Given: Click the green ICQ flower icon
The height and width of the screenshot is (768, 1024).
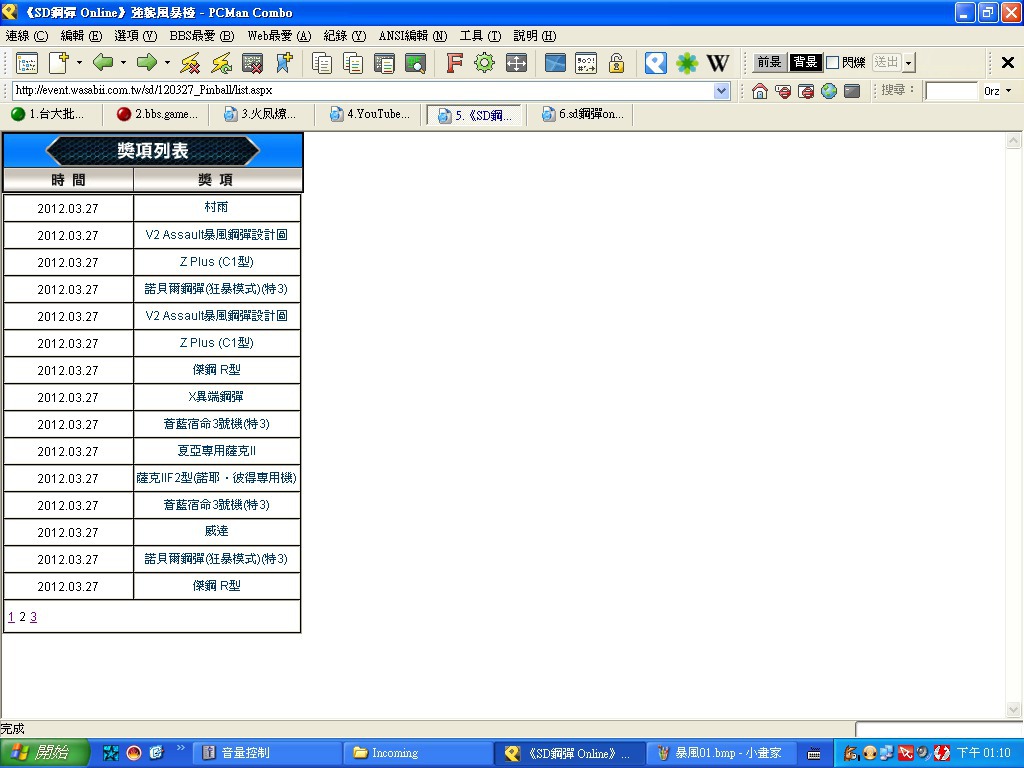Looking at the screenshot, I should click(x=687, y=63).
